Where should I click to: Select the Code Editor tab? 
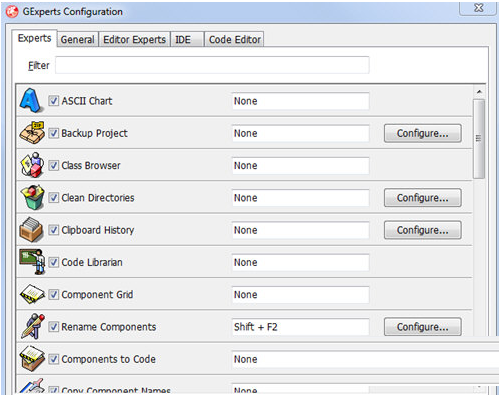pyautogui.click(x=235, y=39)
